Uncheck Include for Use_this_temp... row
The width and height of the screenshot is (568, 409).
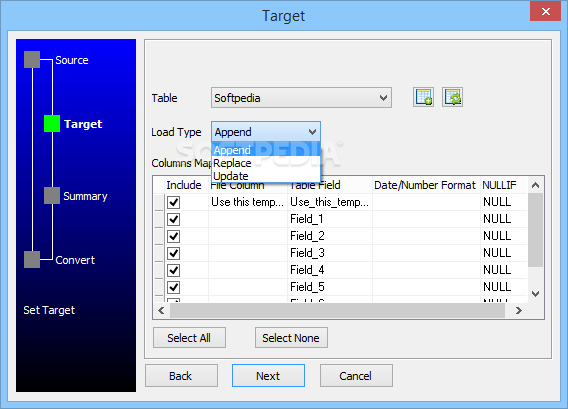174,202
